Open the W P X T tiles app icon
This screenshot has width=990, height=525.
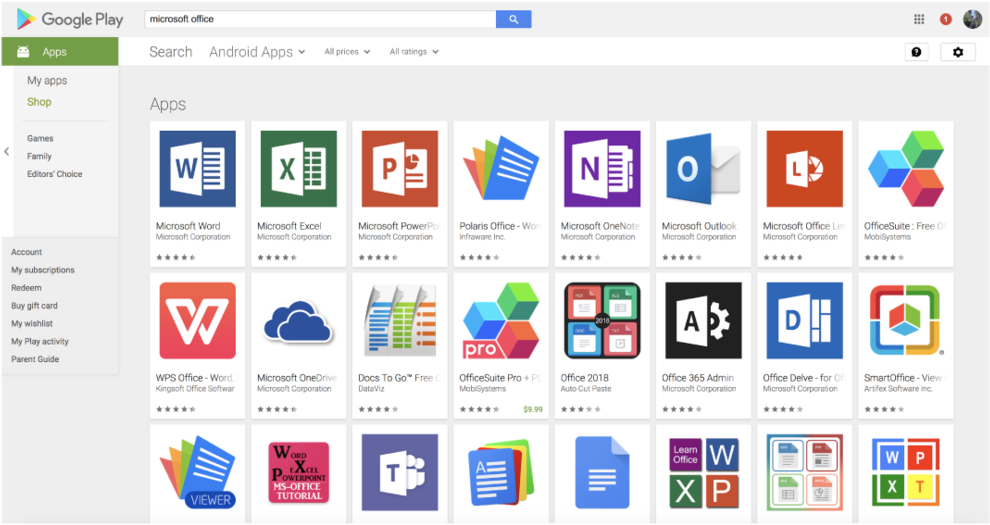pos(905,472)
